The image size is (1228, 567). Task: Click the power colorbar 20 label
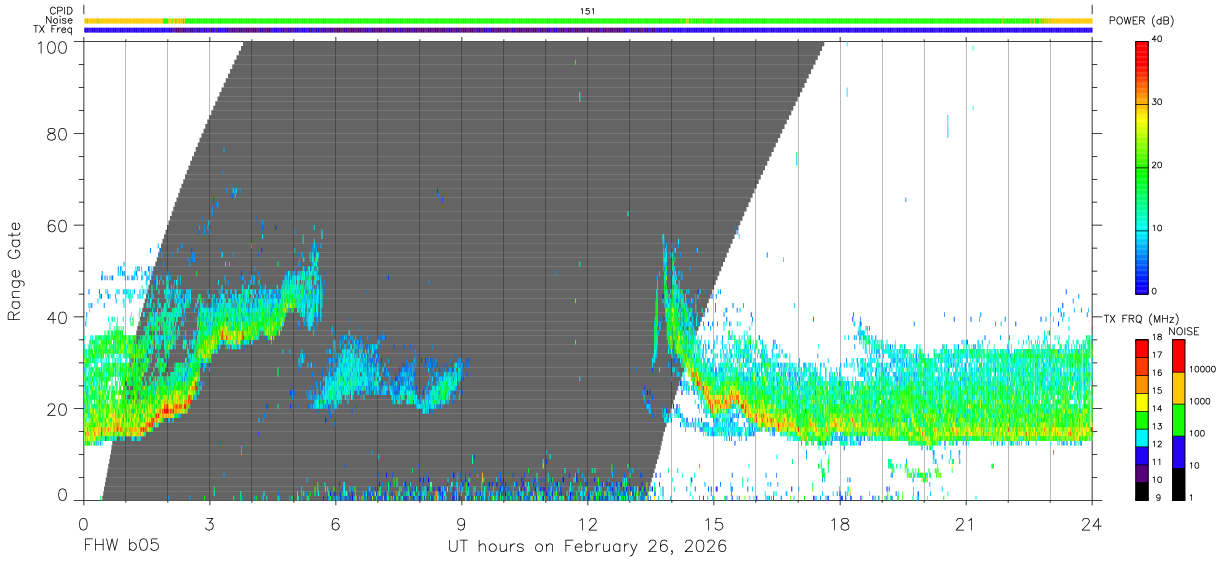1157,165
